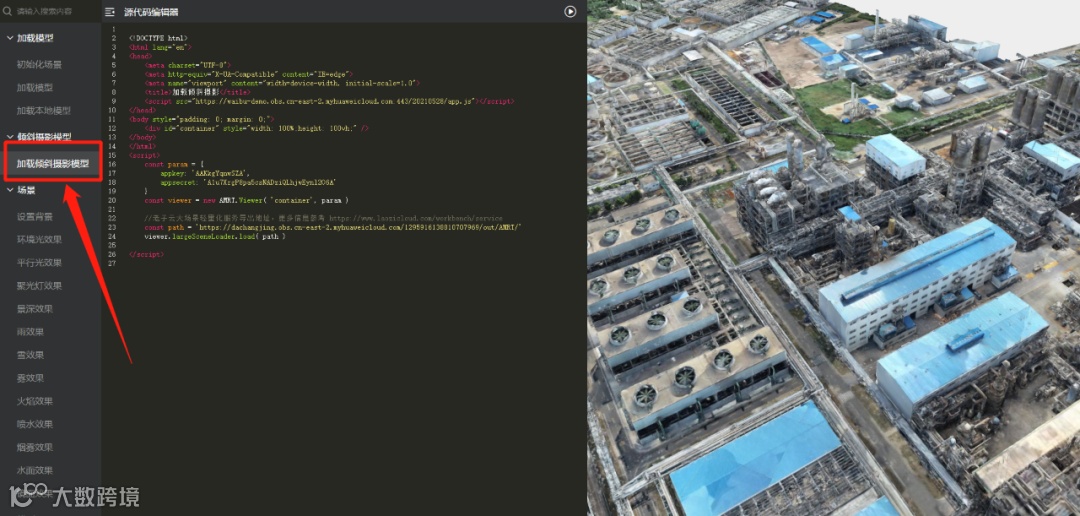Click the <title>加载倾斜摄影</title> code line
1080x516 pixels.
197,92
